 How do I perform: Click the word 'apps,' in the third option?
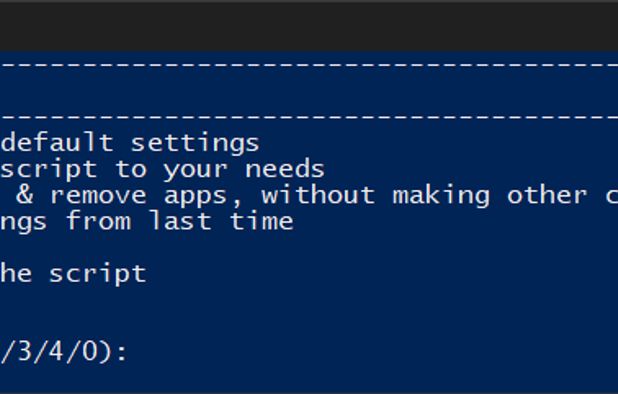[203, 197]
